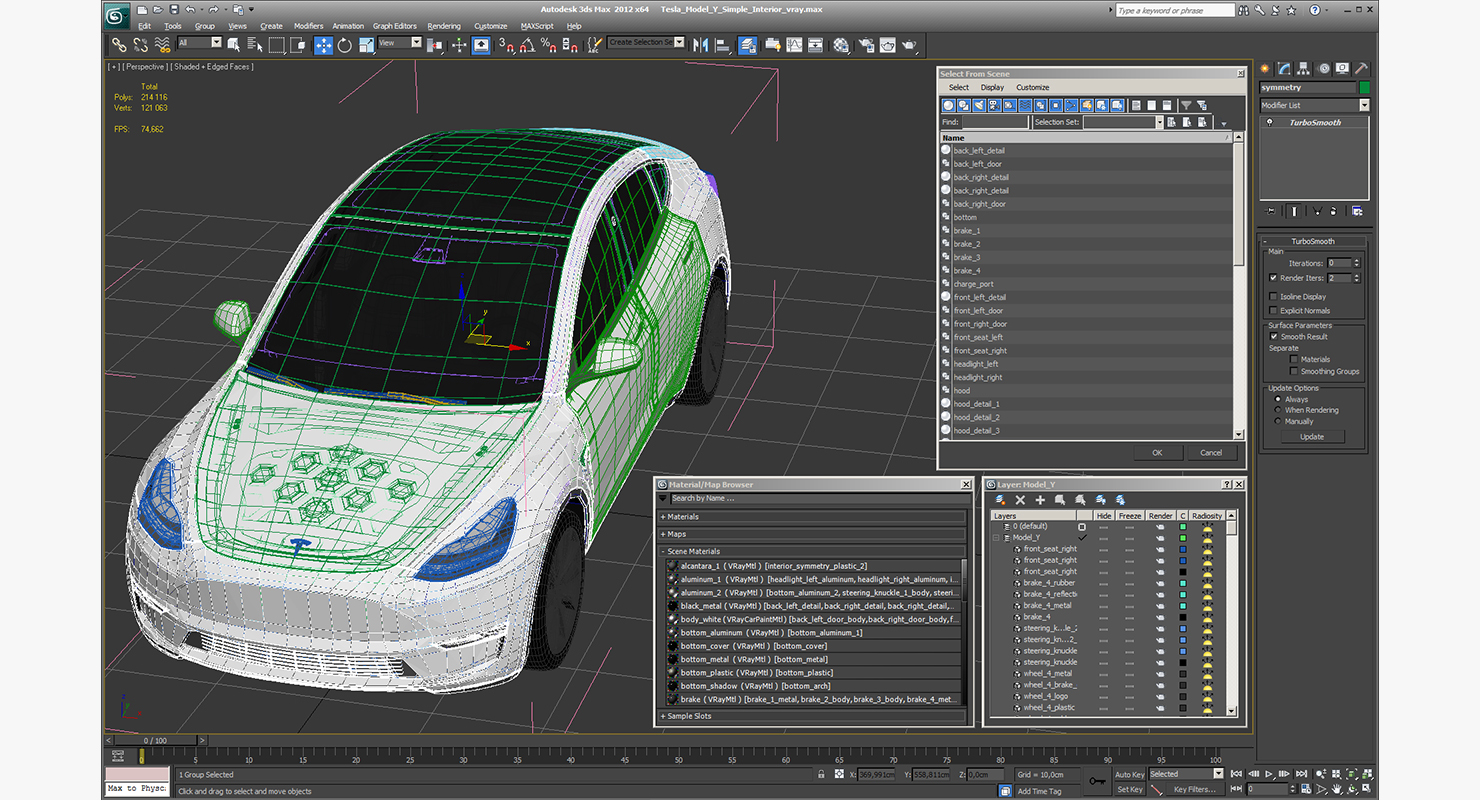Screen dimensions: 1480x800
Task: Click color swatch of 0 (default) layer
Action: pos(1183,526)
